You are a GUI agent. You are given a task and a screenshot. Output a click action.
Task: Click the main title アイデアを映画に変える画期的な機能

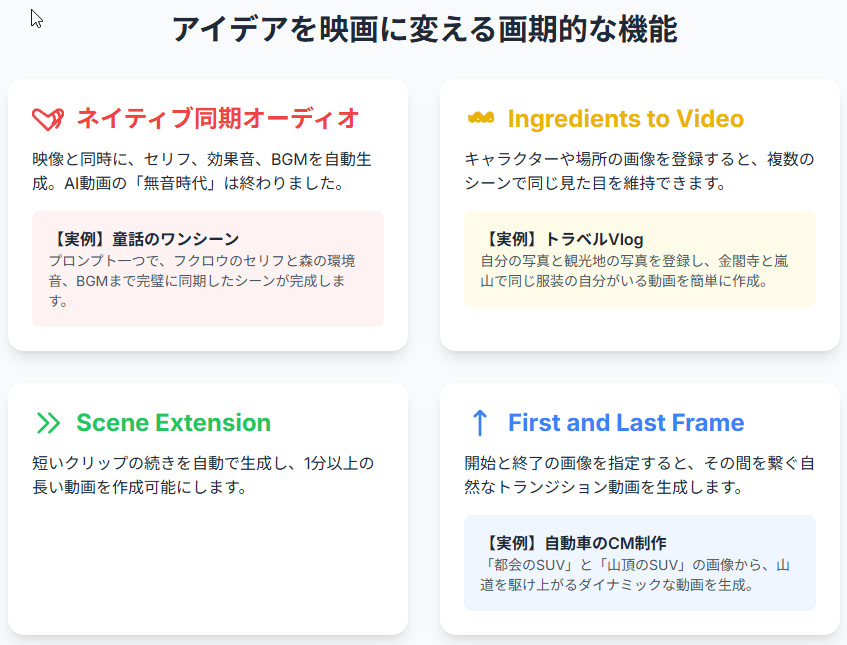(x=424, y=30)
